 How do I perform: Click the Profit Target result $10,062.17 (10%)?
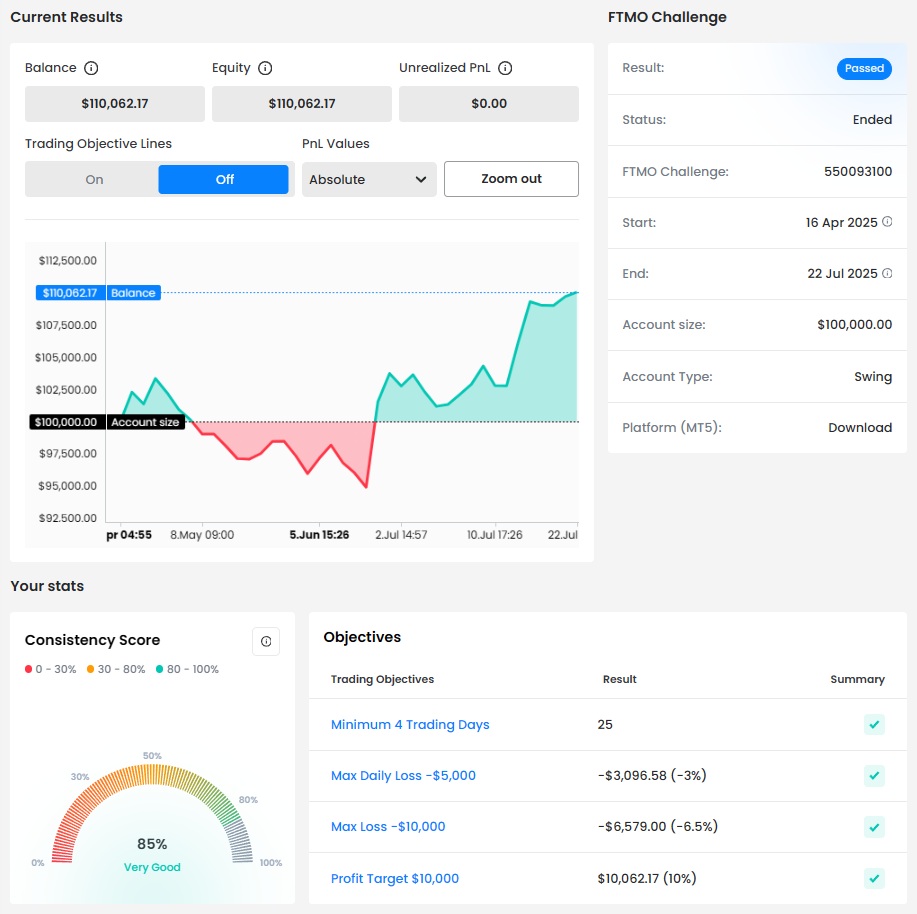click(647, 878)
